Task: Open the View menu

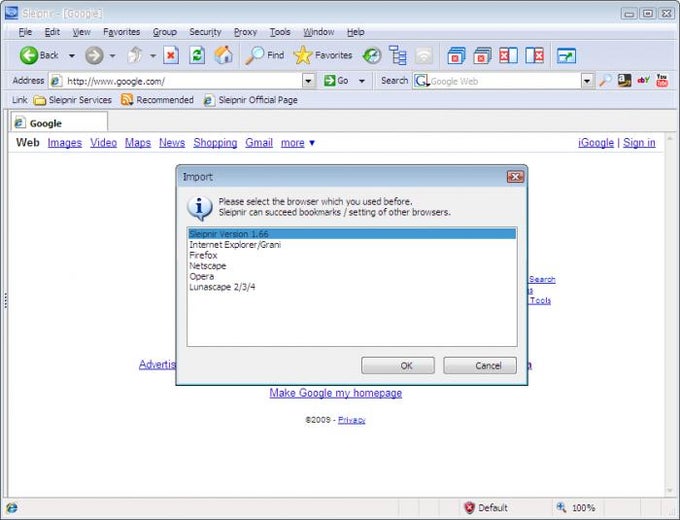Action: [82, 32]
